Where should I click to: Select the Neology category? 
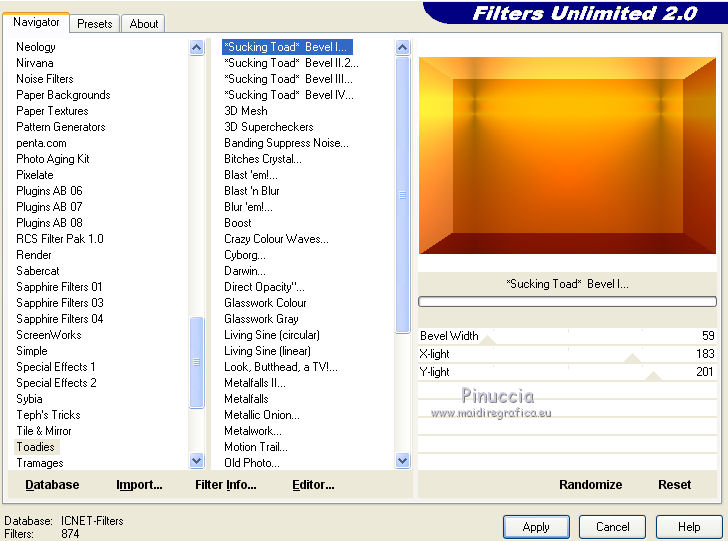pyautogui.click(x=36, y=47)
